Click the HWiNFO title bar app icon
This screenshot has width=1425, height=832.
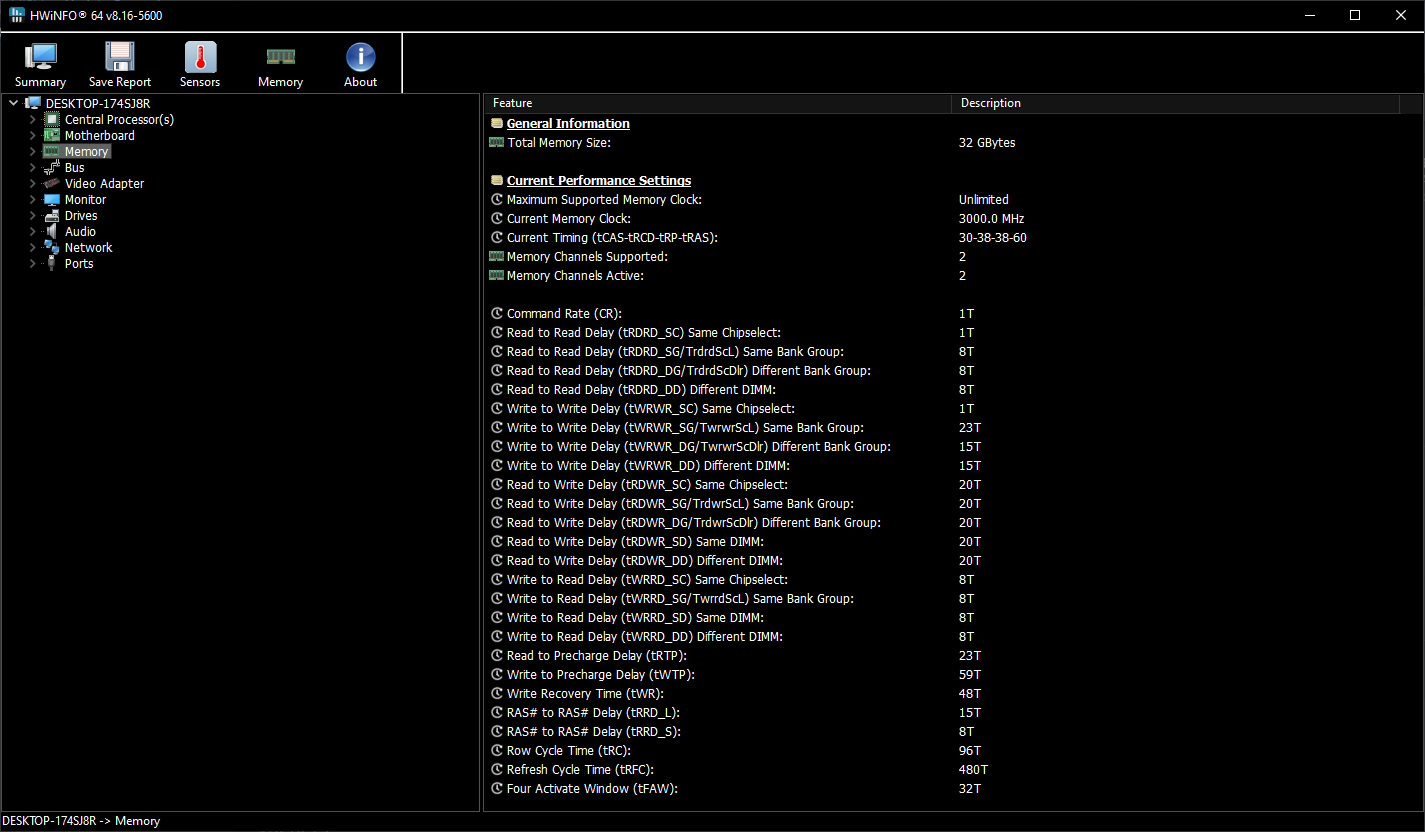tap(17, 15)
